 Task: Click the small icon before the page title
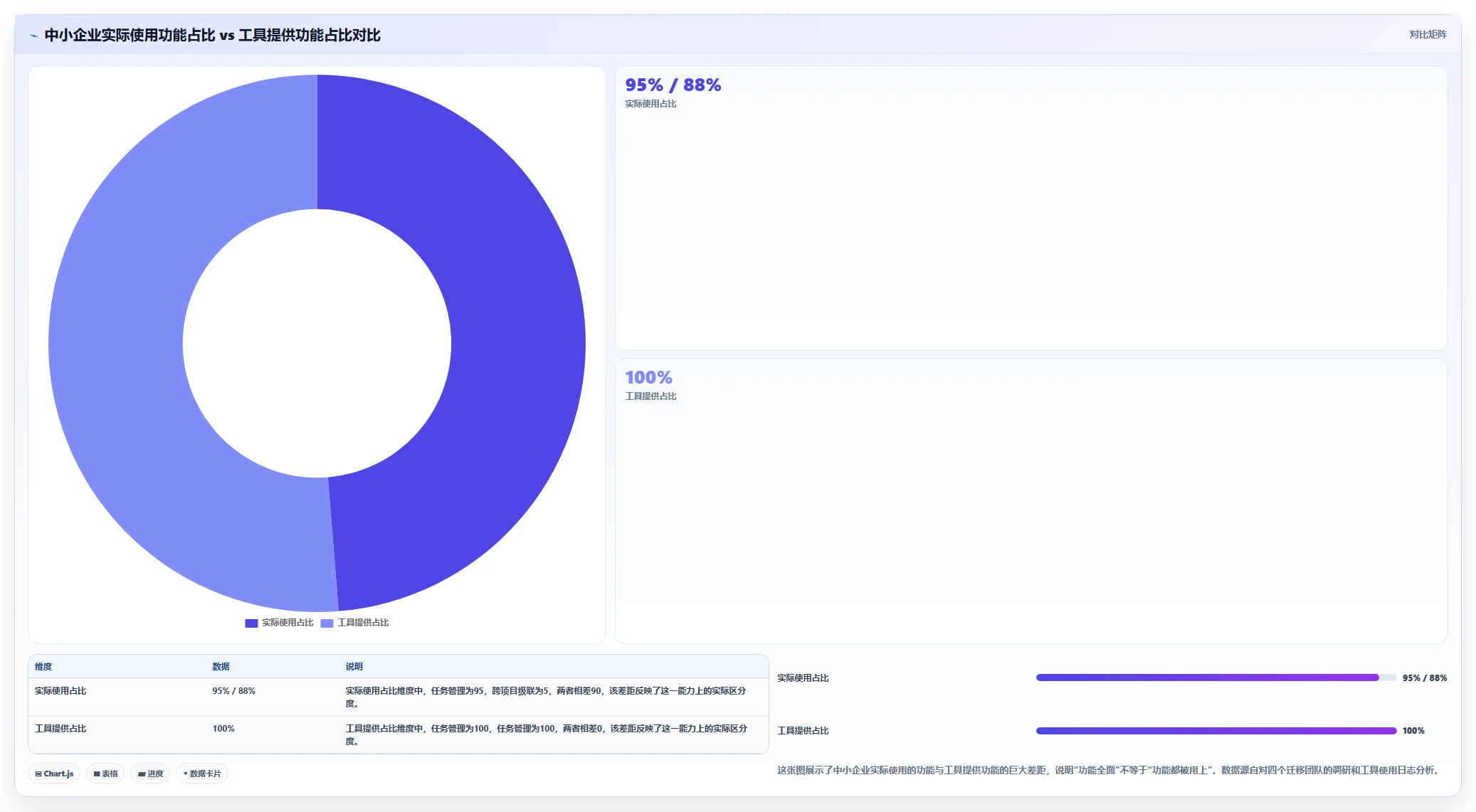tap(33, 36)
